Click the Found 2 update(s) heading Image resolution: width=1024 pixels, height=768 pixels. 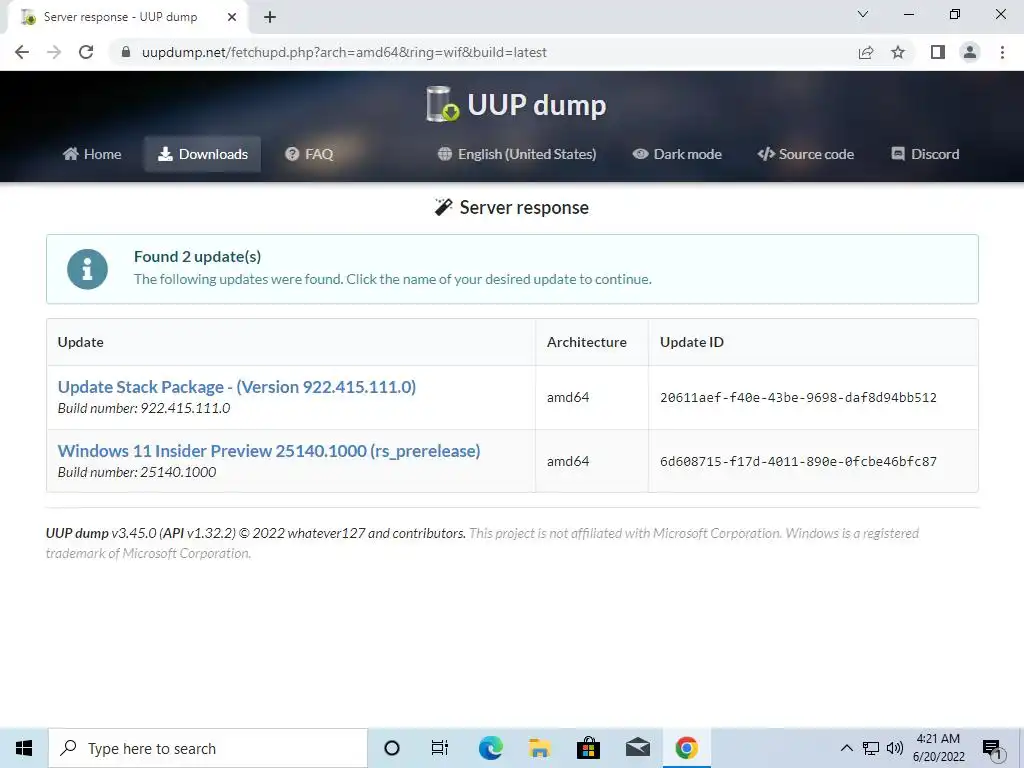click(197, 257)
